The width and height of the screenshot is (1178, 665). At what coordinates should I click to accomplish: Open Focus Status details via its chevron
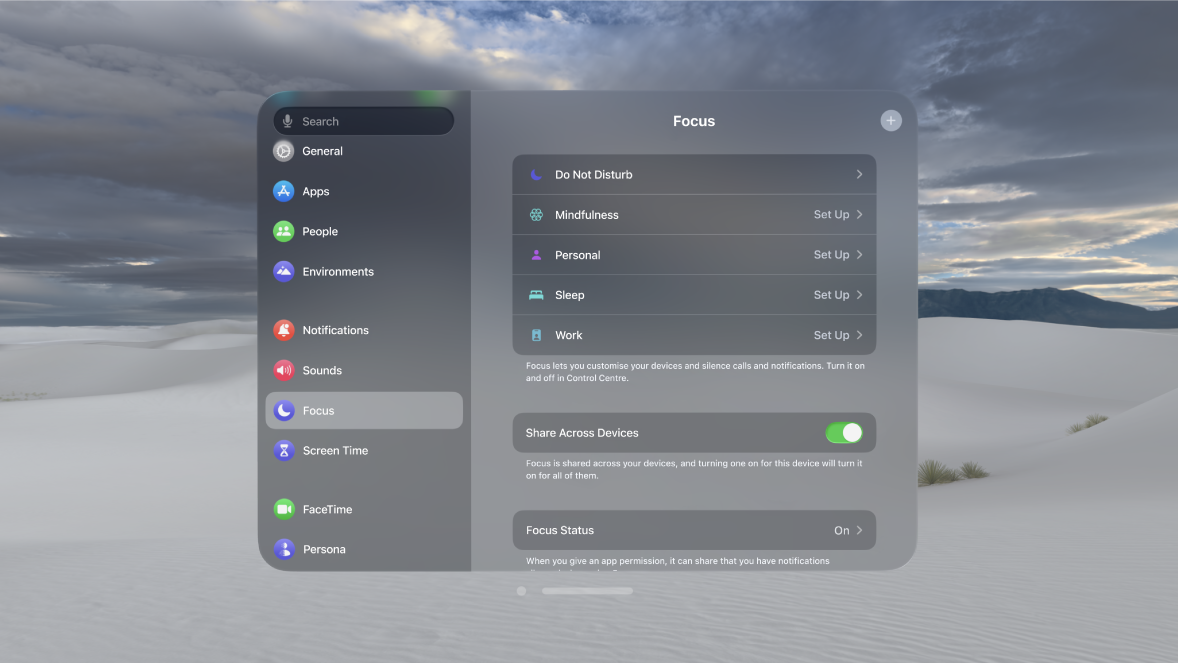(858, 530)
